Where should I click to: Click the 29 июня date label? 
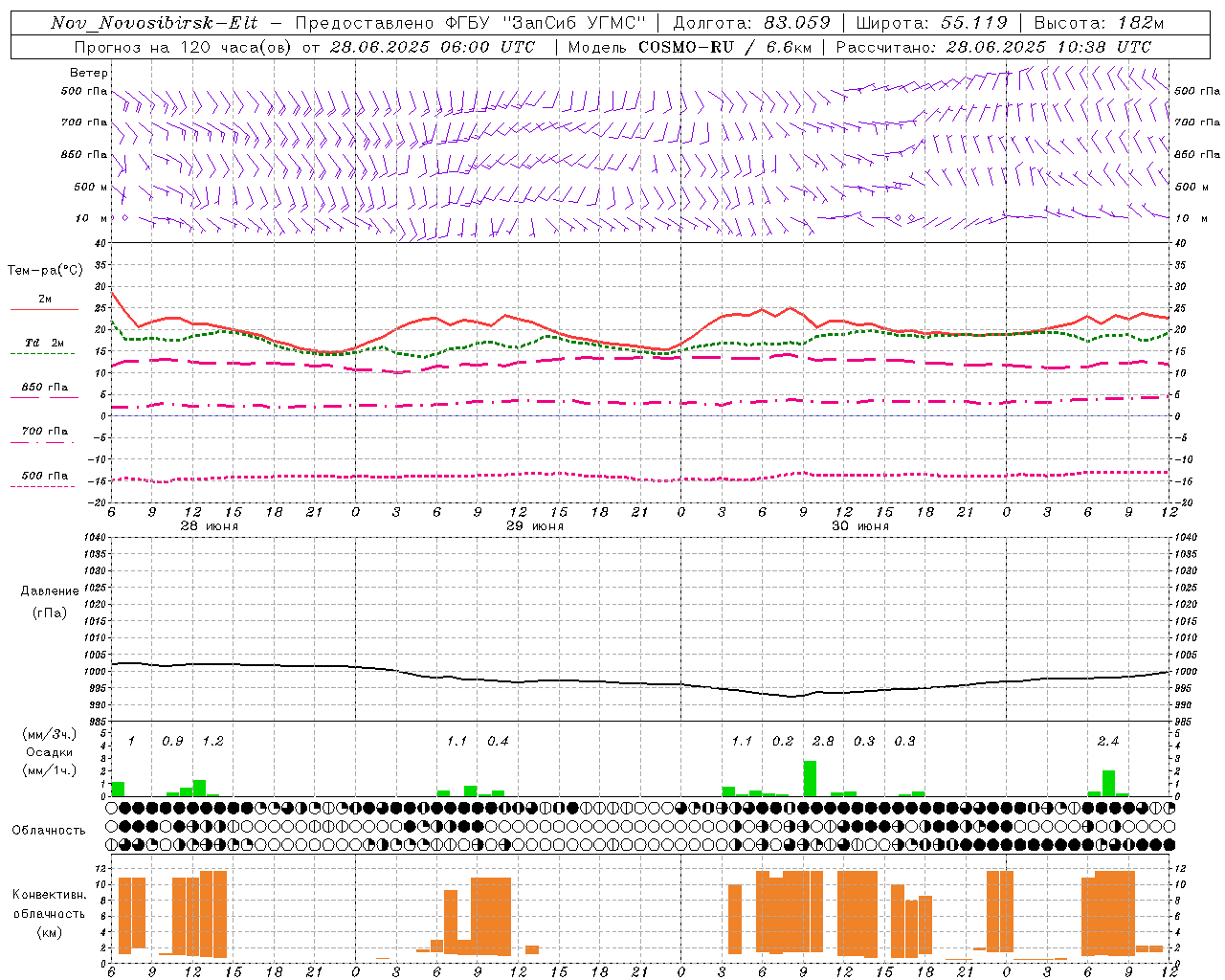[535, 526]
